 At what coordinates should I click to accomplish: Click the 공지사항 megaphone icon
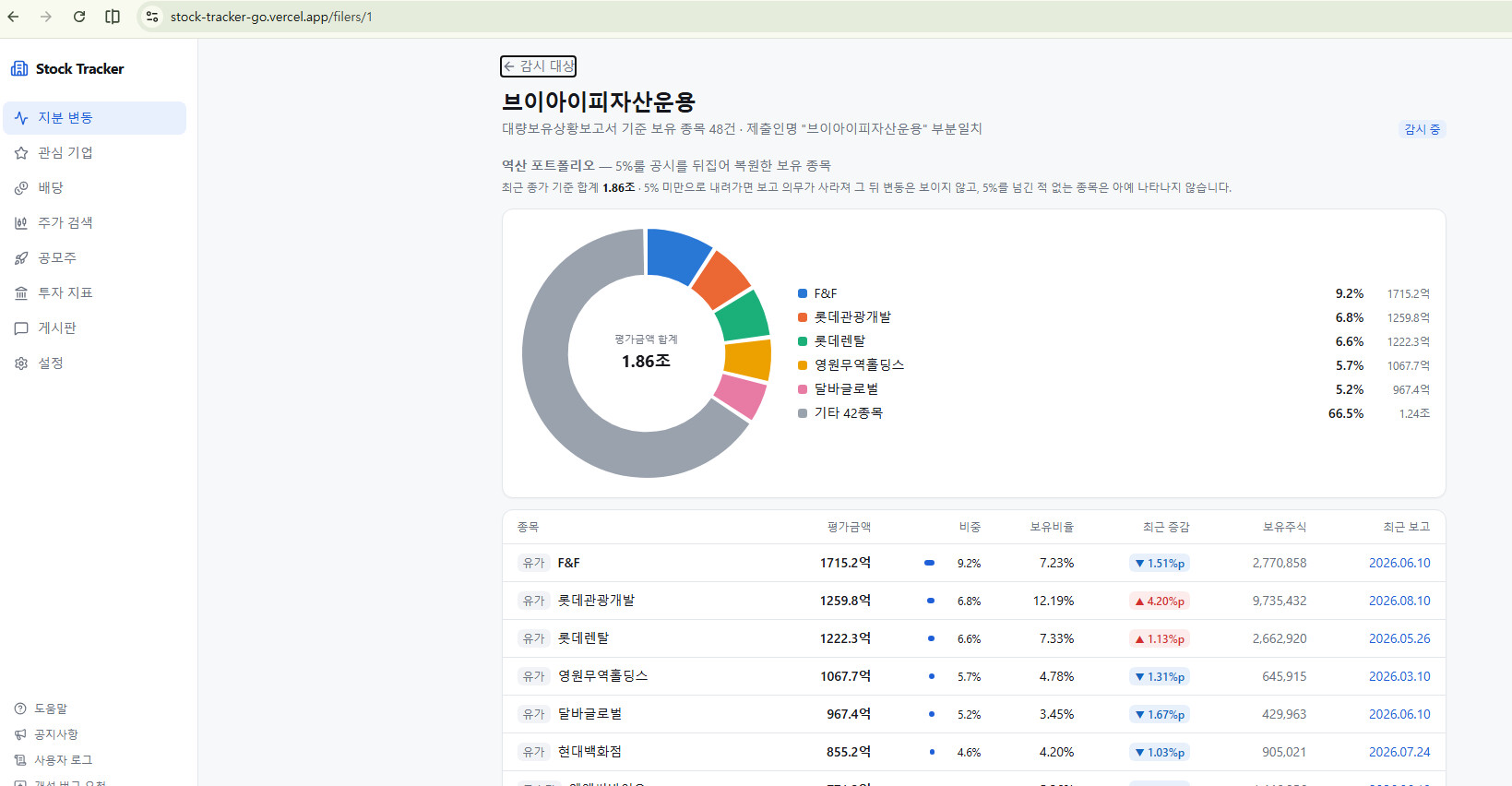20,734
